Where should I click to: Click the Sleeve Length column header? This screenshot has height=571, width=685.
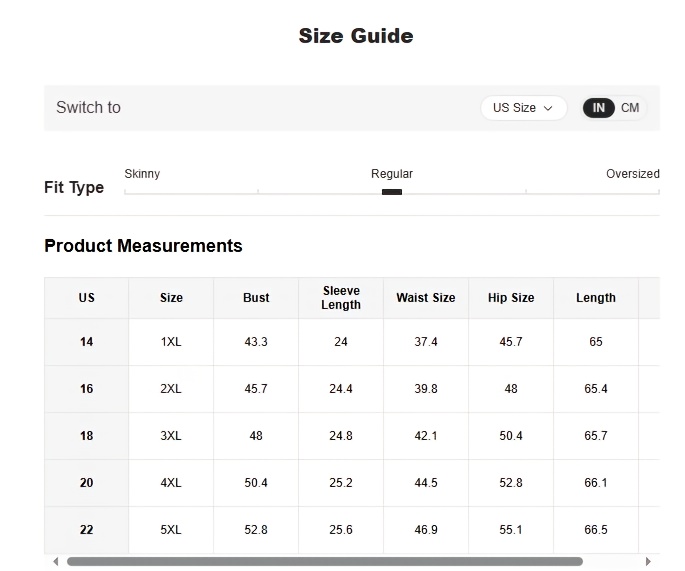[x=341, y=298]
